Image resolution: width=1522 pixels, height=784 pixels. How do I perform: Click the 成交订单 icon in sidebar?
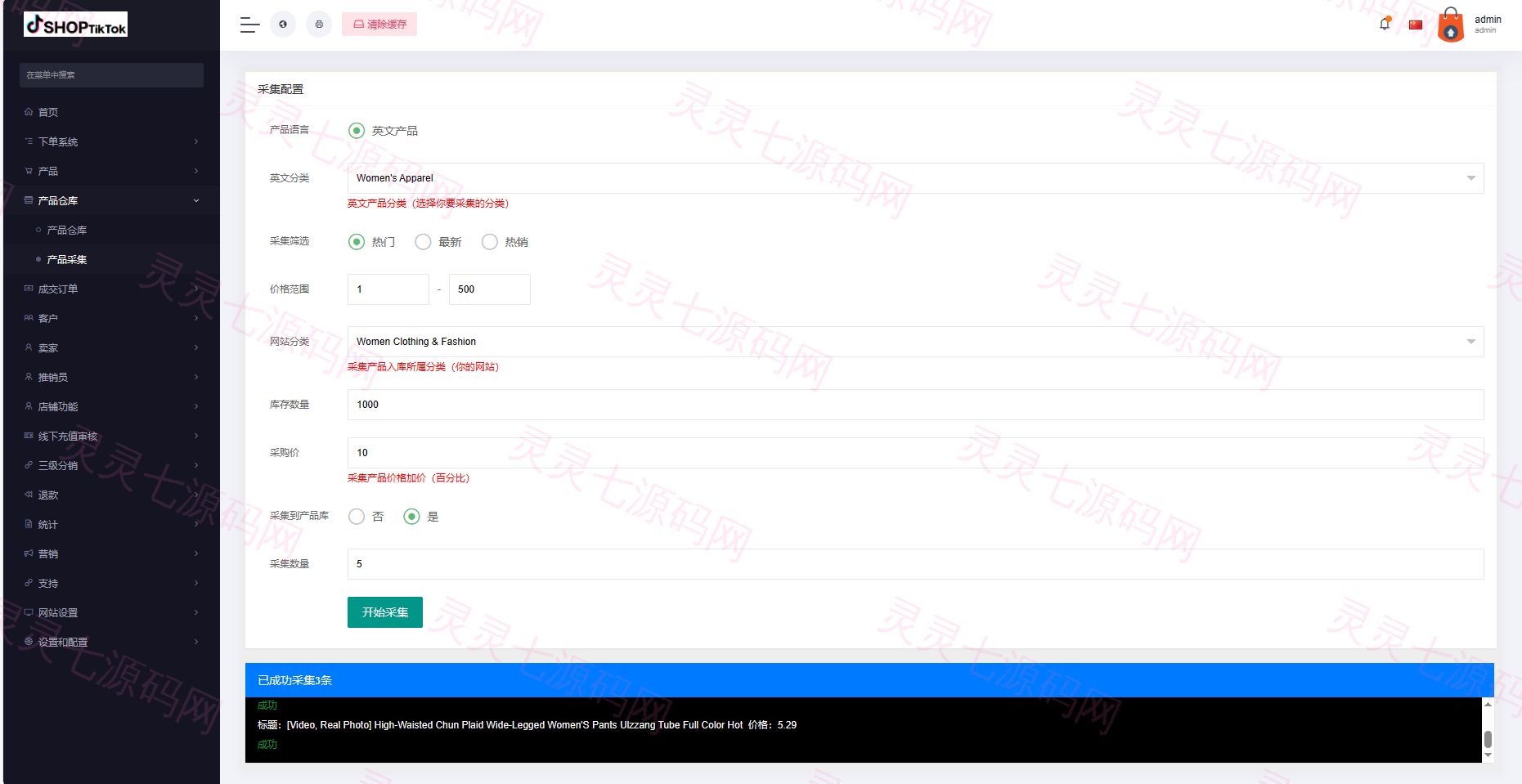[x=29, y=289]
